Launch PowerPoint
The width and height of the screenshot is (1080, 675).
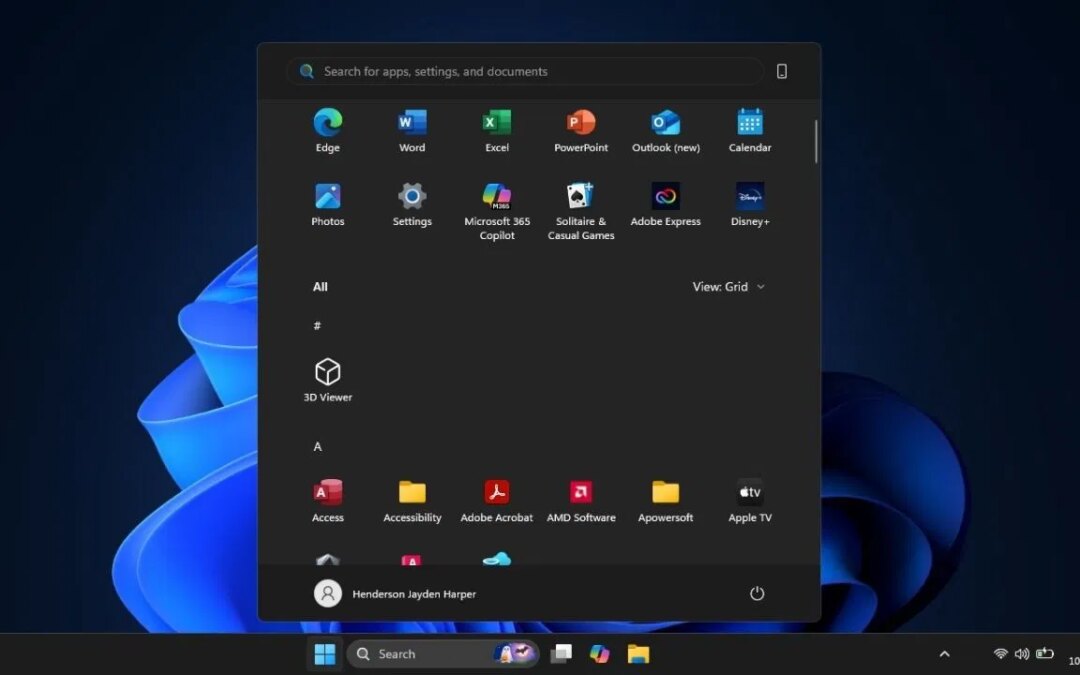[581, 130]
